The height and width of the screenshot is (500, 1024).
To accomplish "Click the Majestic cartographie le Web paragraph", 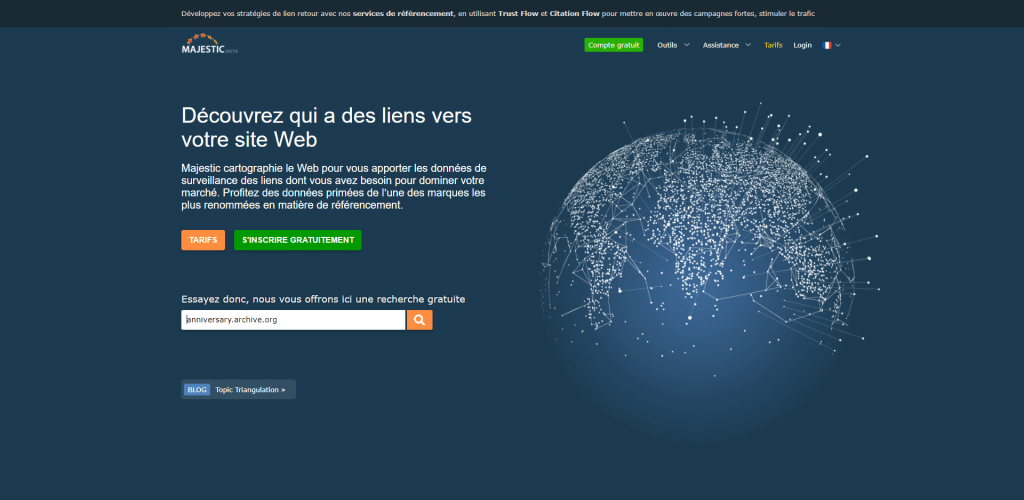I will [x=333, y=186].
